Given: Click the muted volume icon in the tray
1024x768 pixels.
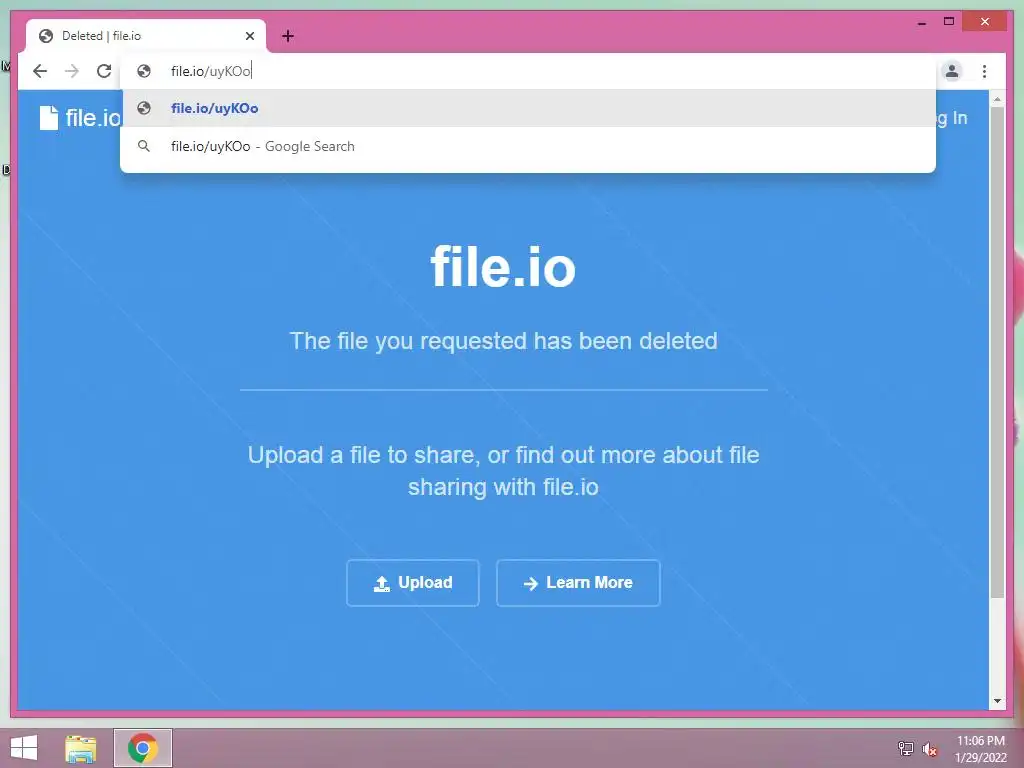Looking at the screenshot, I should [930, 749].
